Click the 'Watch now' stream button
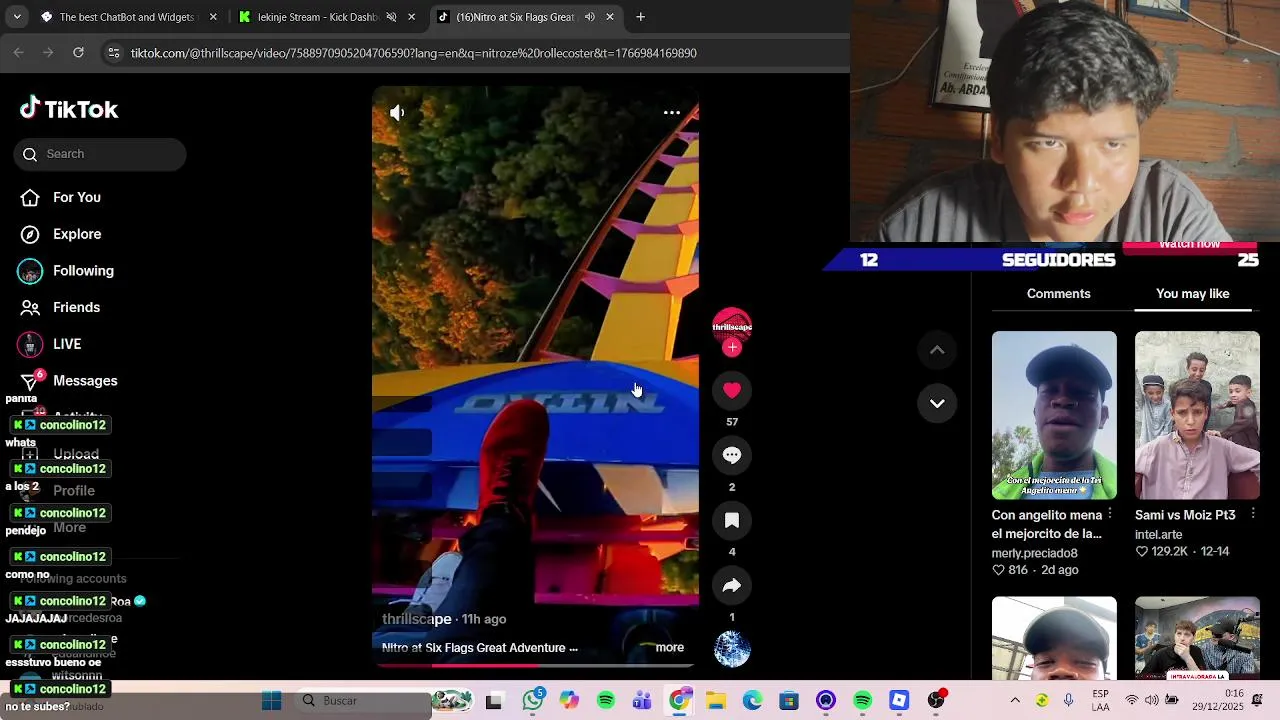1280x720 pixels. [1189, 246]
